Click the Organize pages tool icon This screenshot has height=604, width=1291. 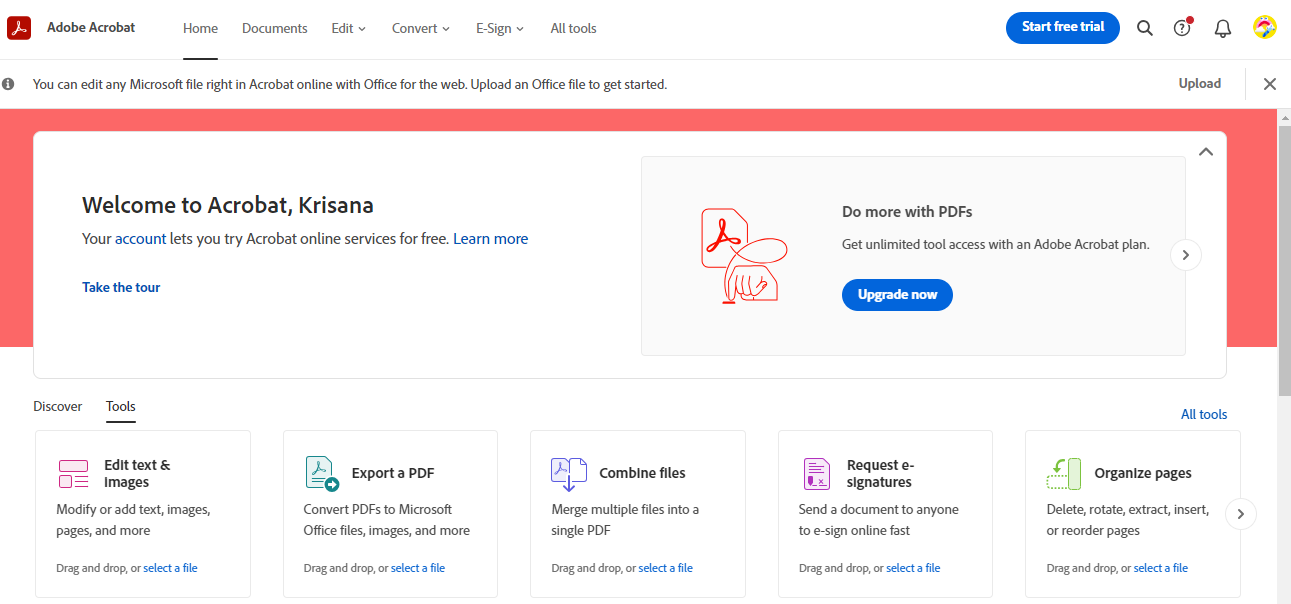[1064, 474]
